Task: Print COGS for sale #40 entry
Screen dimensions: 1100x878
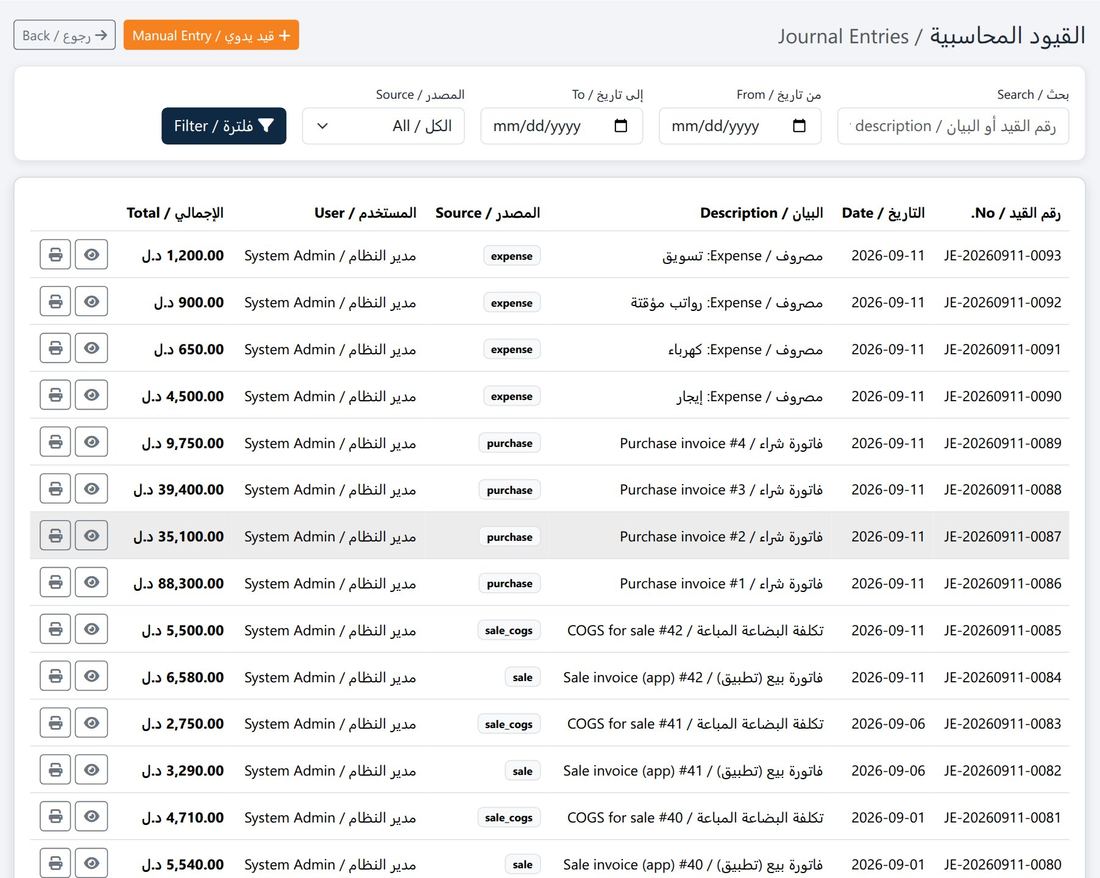Action: pos(55,817)
